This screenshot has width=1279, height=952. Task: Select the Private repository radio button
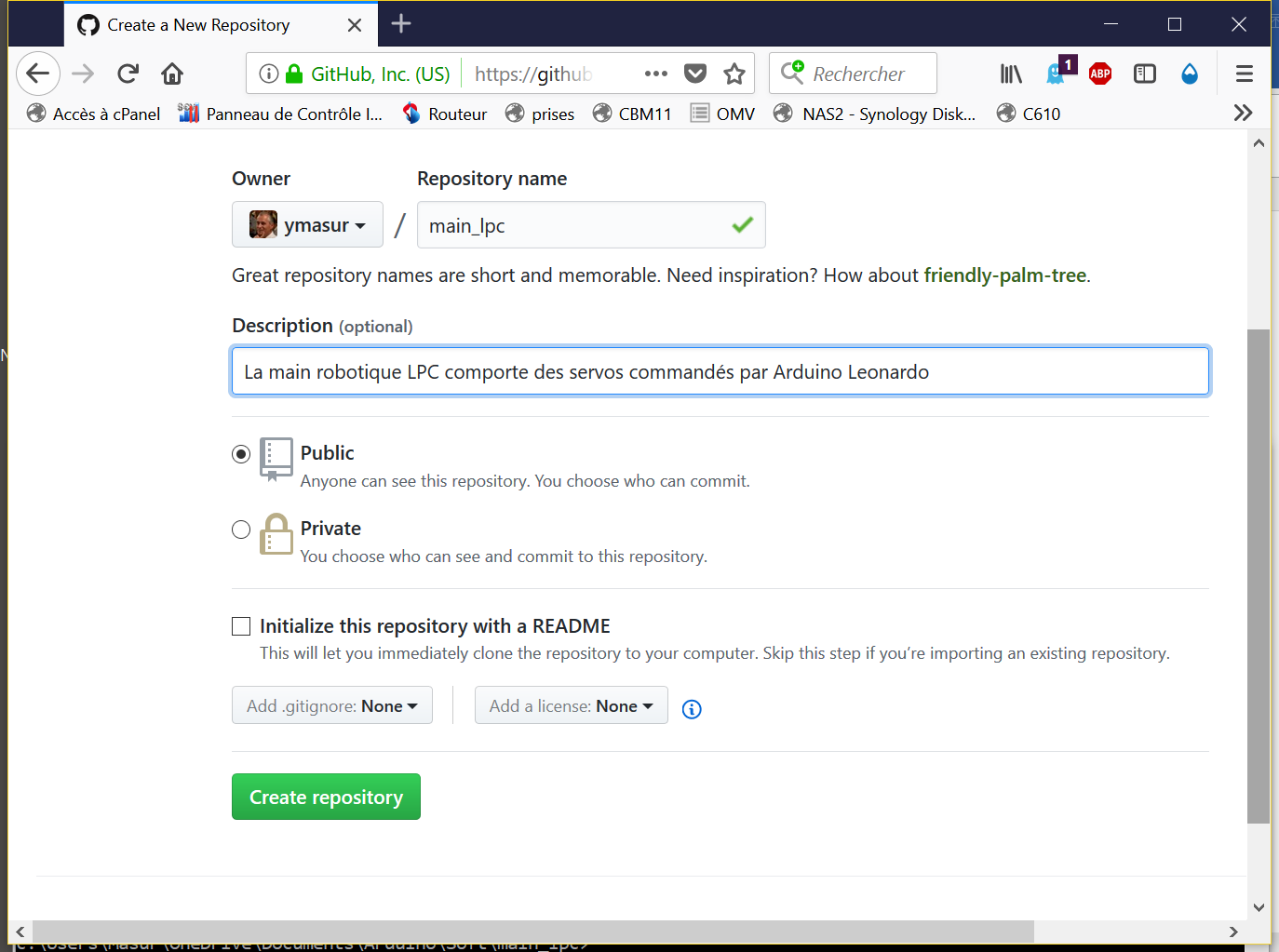pyautogui.click(x=241, y=530)
